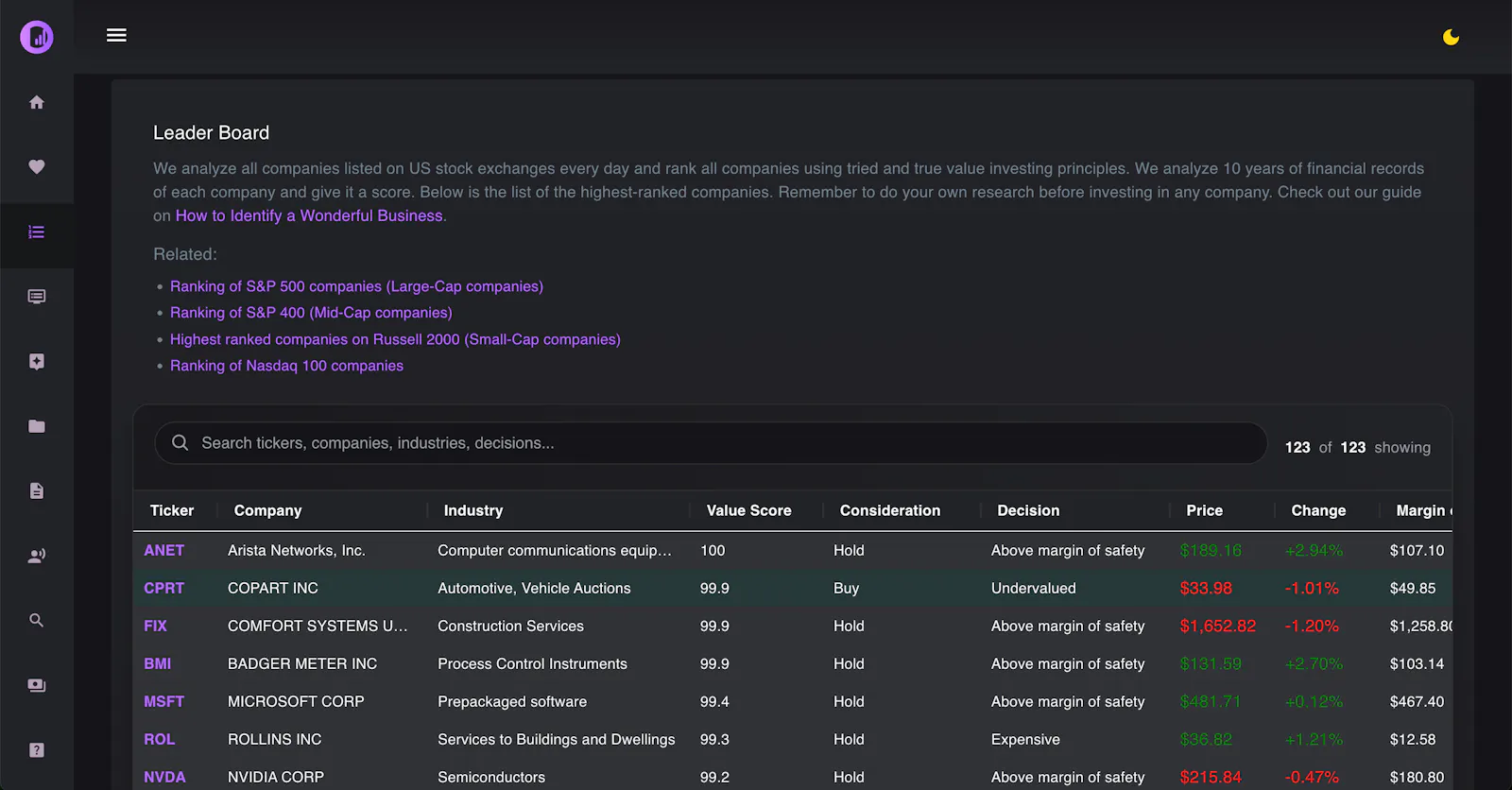The width and height of the screenshot is (1512, 790).
Task: Click the person voice sidebar icon
Action: (37, 556)
